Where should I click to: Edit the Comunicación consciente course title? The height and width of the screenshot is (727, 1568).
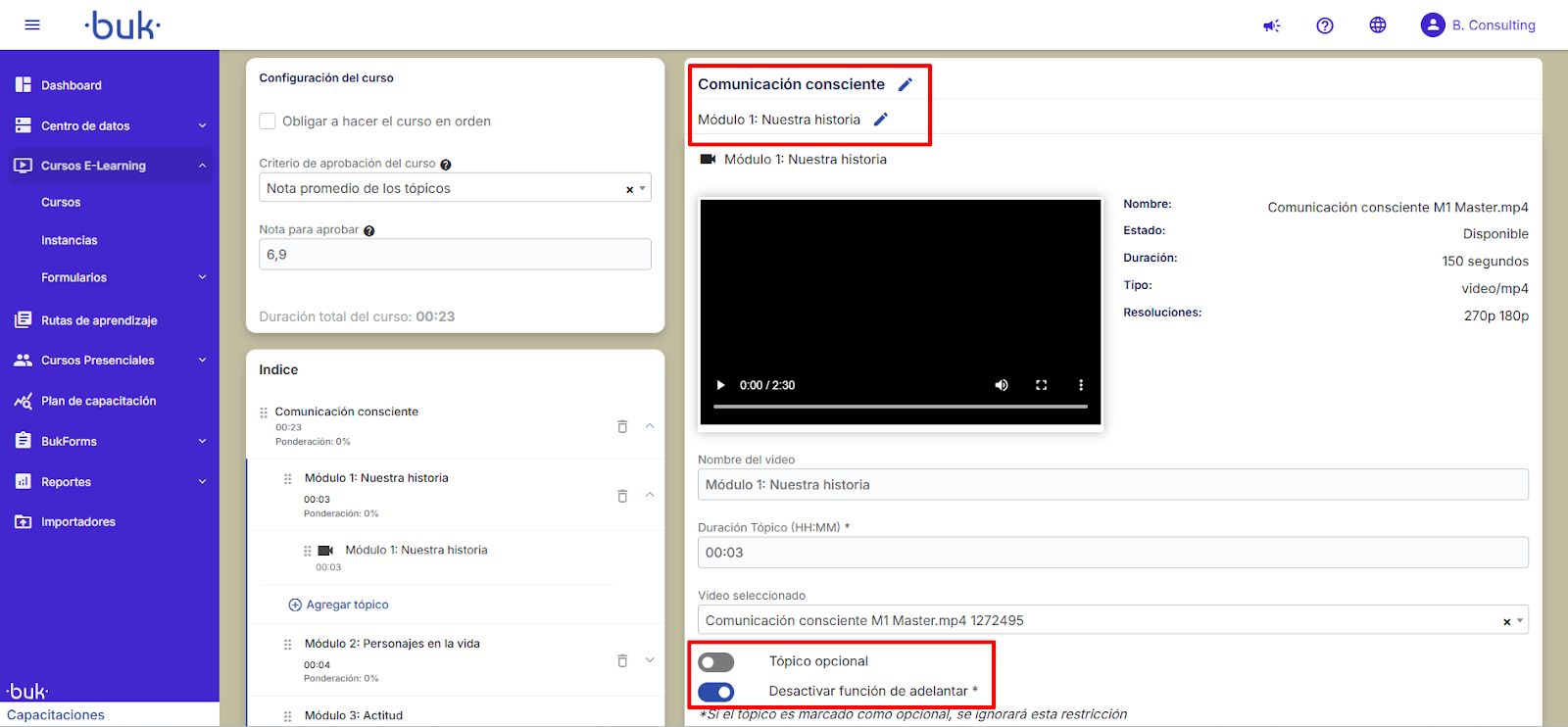[x=906, y=84]
